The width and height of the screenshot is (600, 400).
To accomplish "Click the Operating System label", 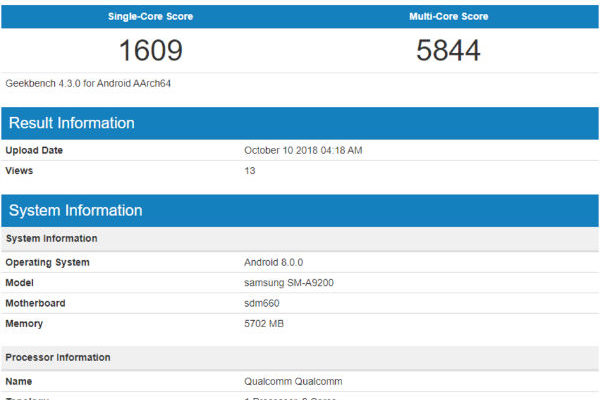I will pyautogui.click(x=47, y=263).
